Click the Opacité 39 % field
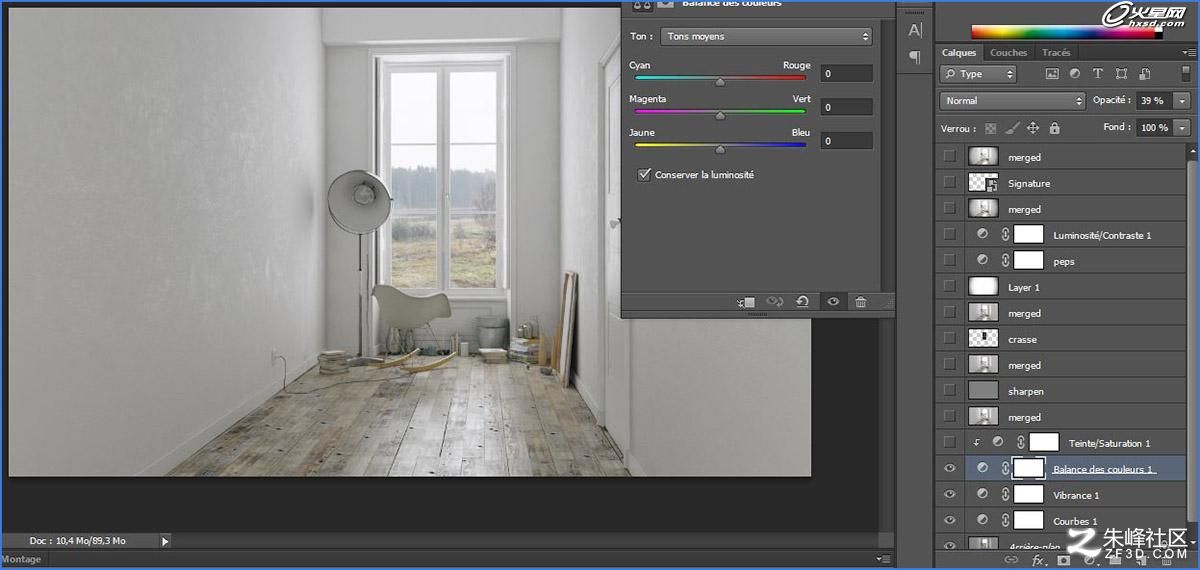This screenshot has height=570, width=1200. [1155, 101]
